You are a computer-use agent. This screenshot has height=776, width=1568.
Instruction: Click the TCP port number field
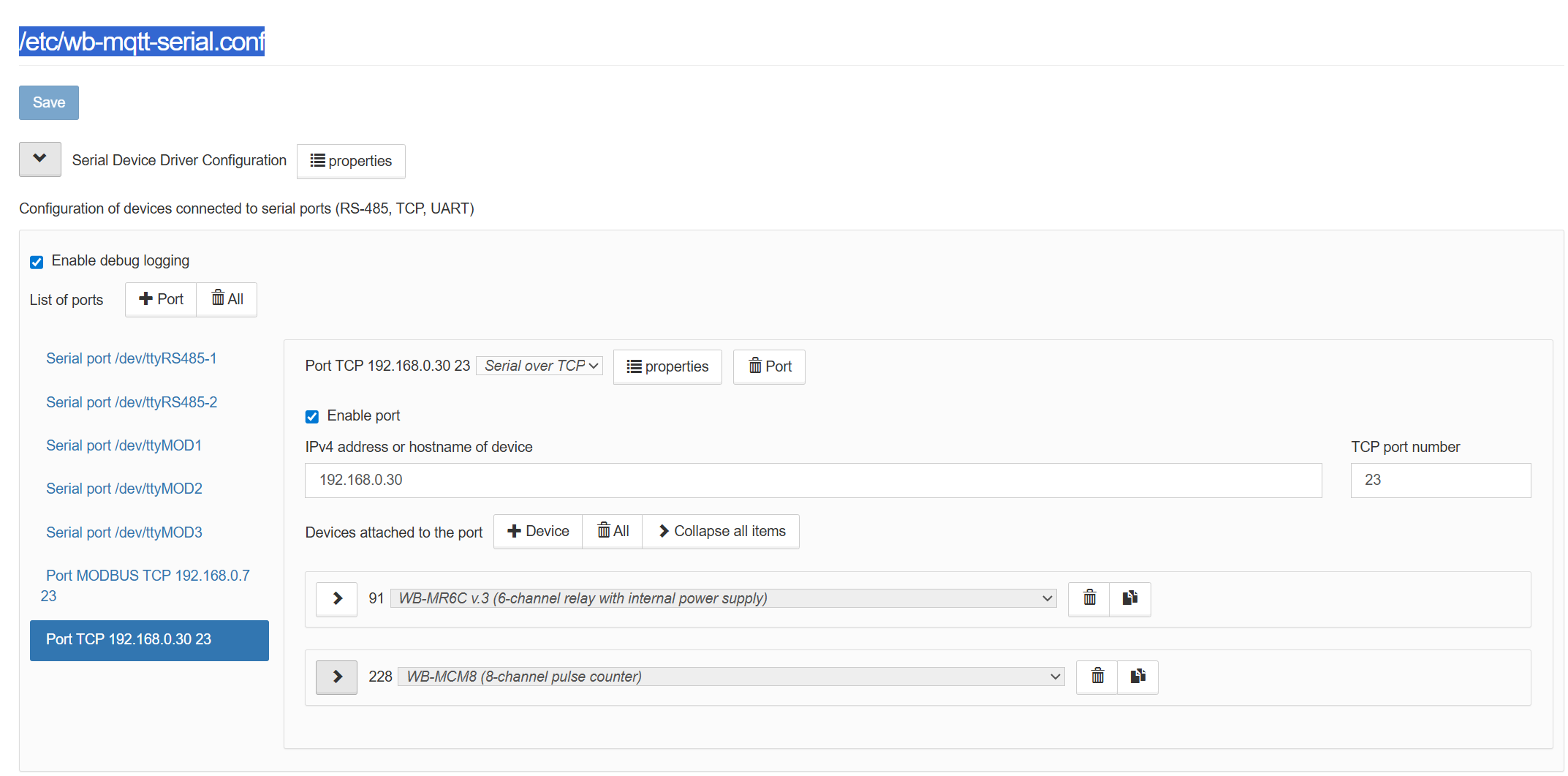1440,481
